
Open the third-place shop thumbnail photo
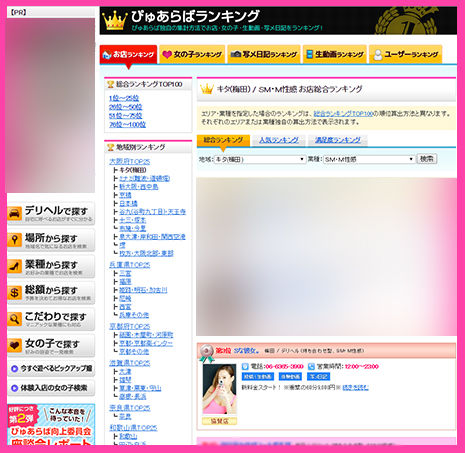pyautogui.click(x=219, y=389)
